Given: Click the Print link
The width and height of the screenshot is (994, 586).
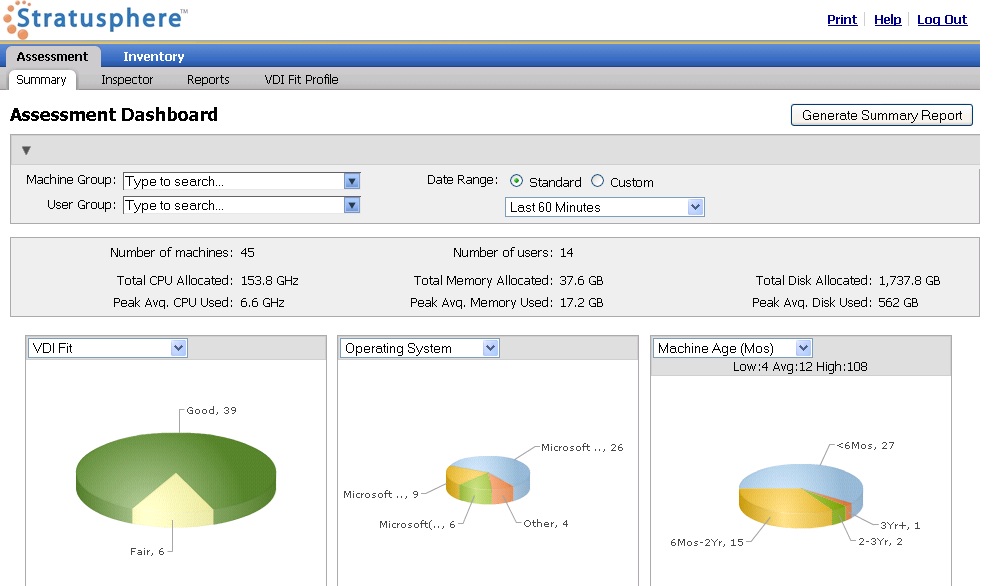Looking at the screenshot, I should pyautogui.click(x=842, y=20).
